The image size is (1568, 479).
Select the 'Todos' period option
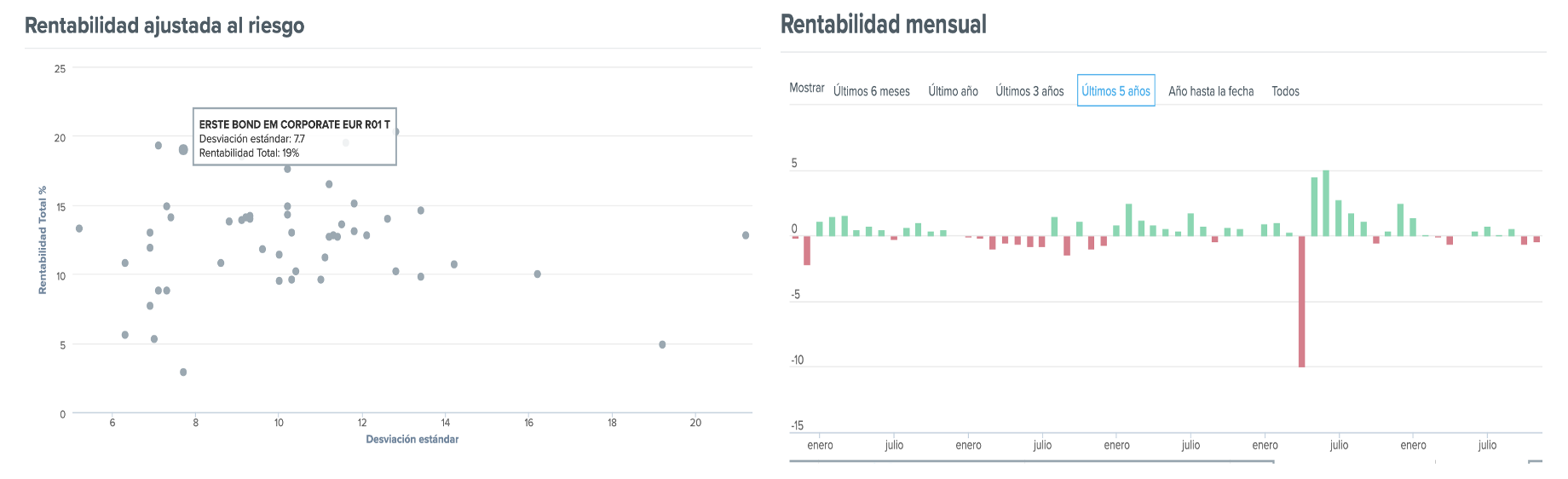click(1285, 91)
